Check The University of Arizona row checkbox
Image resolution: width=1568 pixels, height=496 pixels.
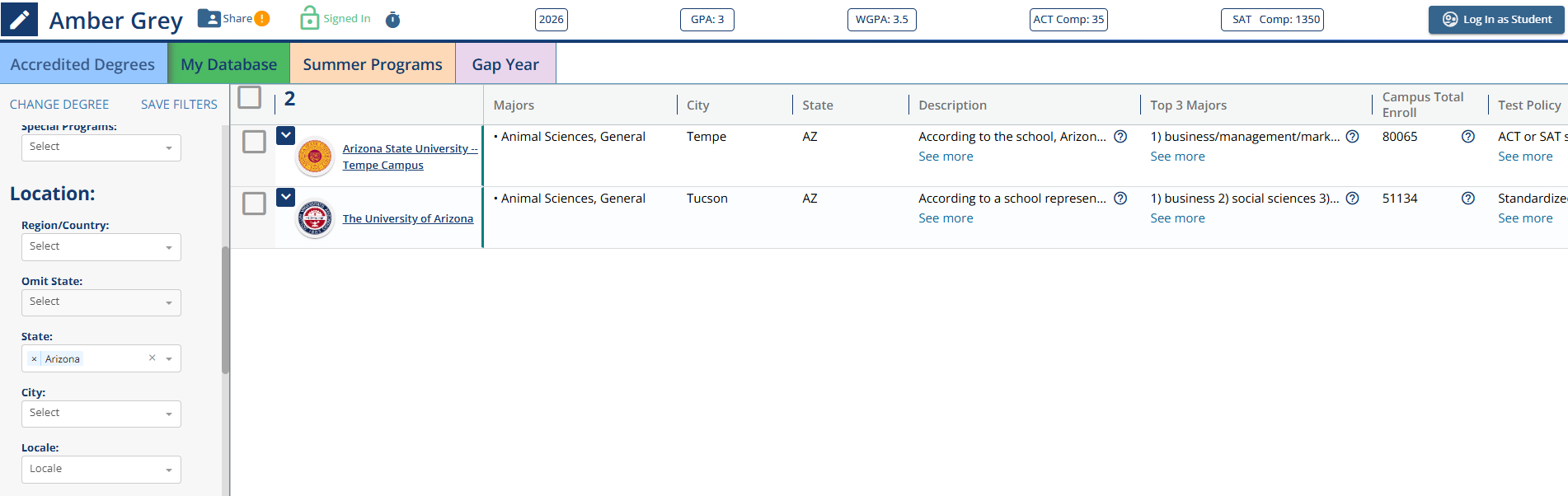click(254, 204)
